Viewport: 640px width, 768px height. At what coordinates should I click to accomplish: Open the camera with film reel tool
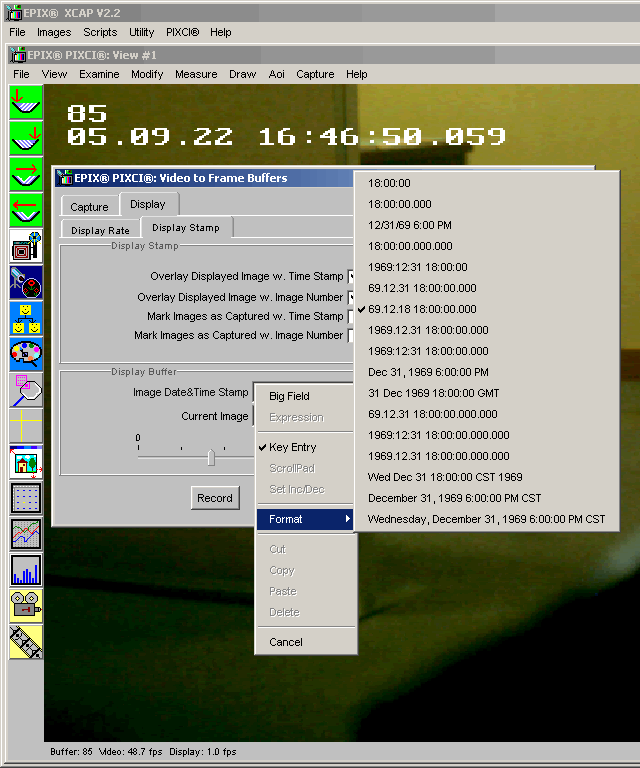26,246
